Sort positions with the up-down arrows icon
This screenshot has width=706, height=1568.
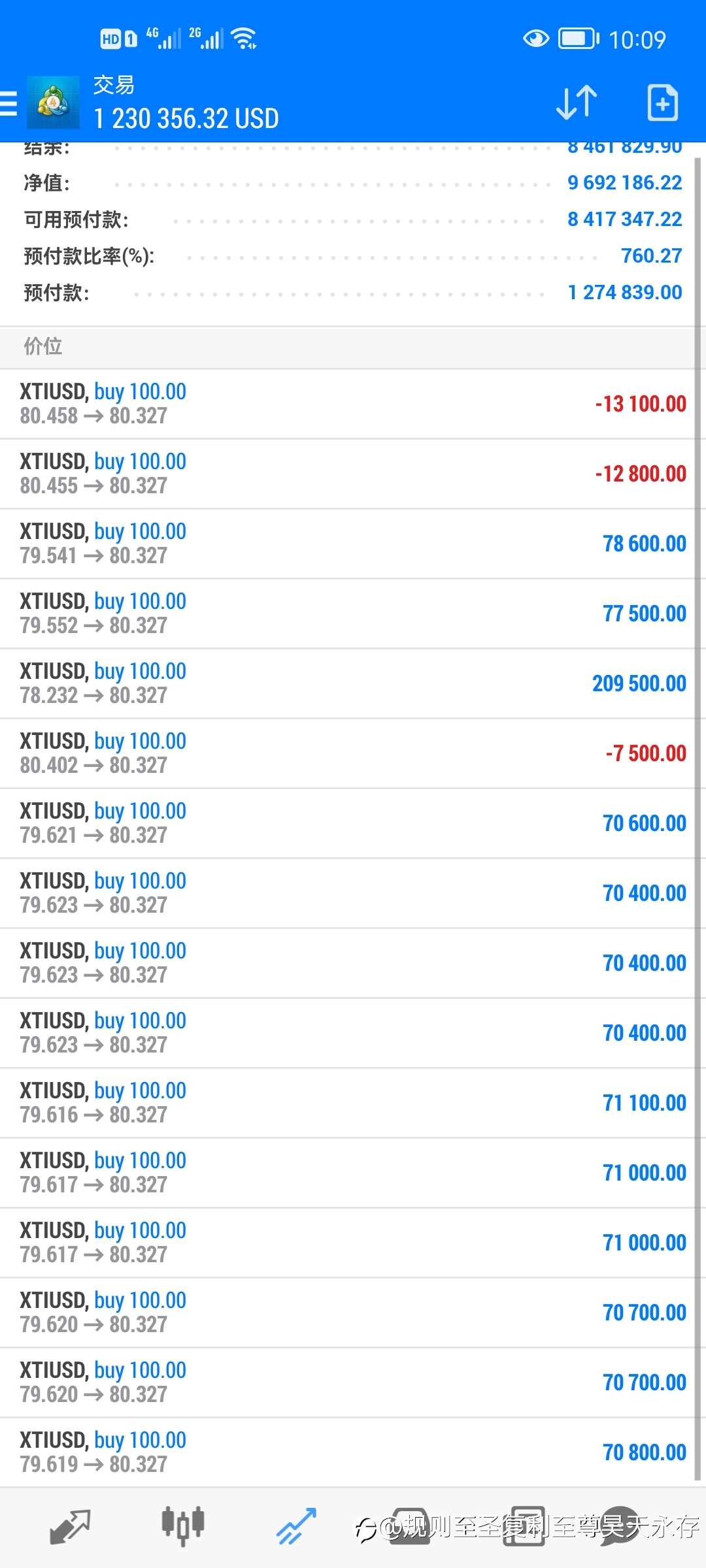577,103
